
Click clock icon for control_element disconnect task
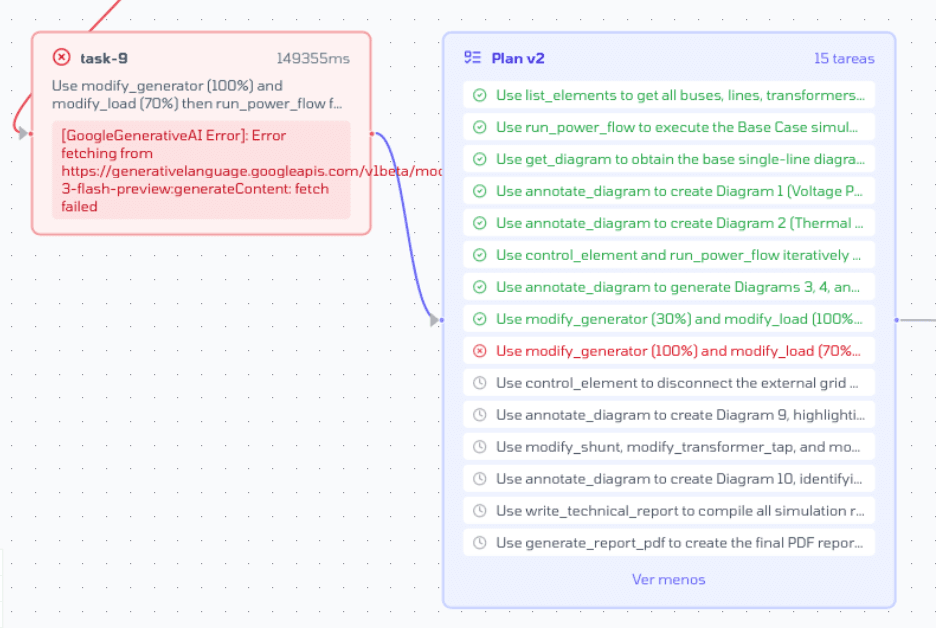pyautogui.click(x=480, y=383)
